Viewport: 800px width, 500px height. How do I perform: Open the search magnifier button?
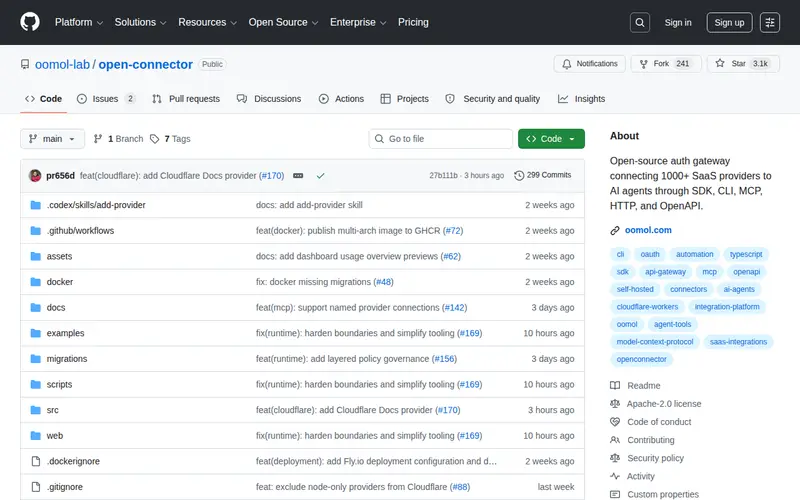(x=639, y=22)
